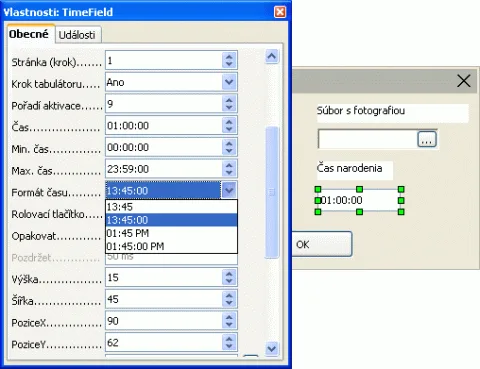Viewport: 480px width, 369px height.
Task: Switch to the Události tab
Action: click(77, 35)
